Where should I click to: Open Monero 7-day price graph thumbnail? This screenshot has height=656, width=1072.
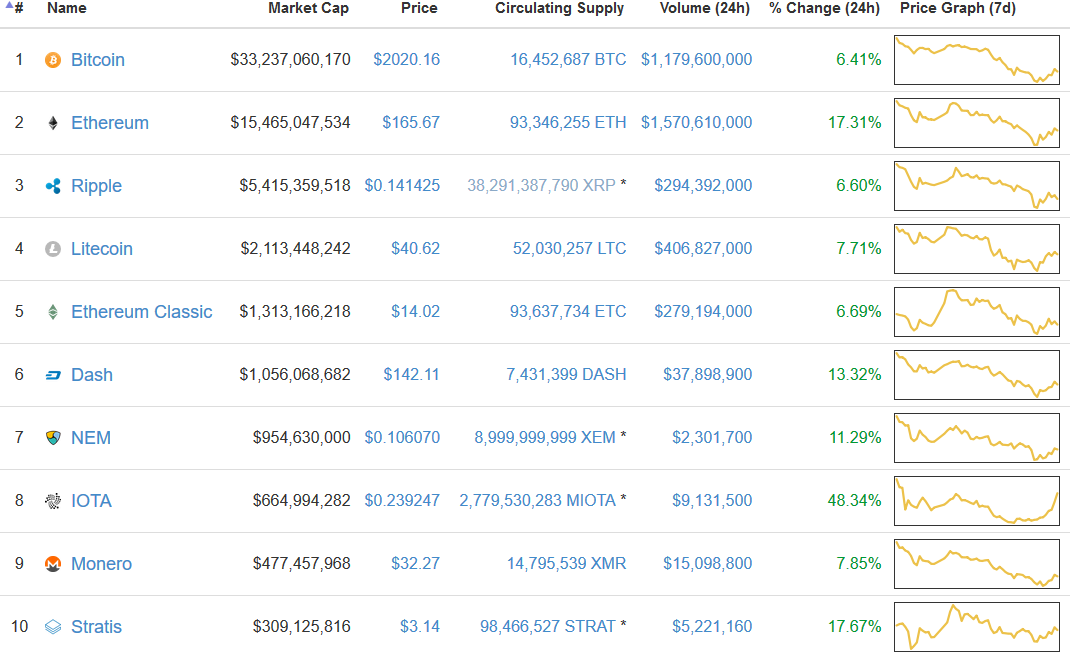point(976,564)
